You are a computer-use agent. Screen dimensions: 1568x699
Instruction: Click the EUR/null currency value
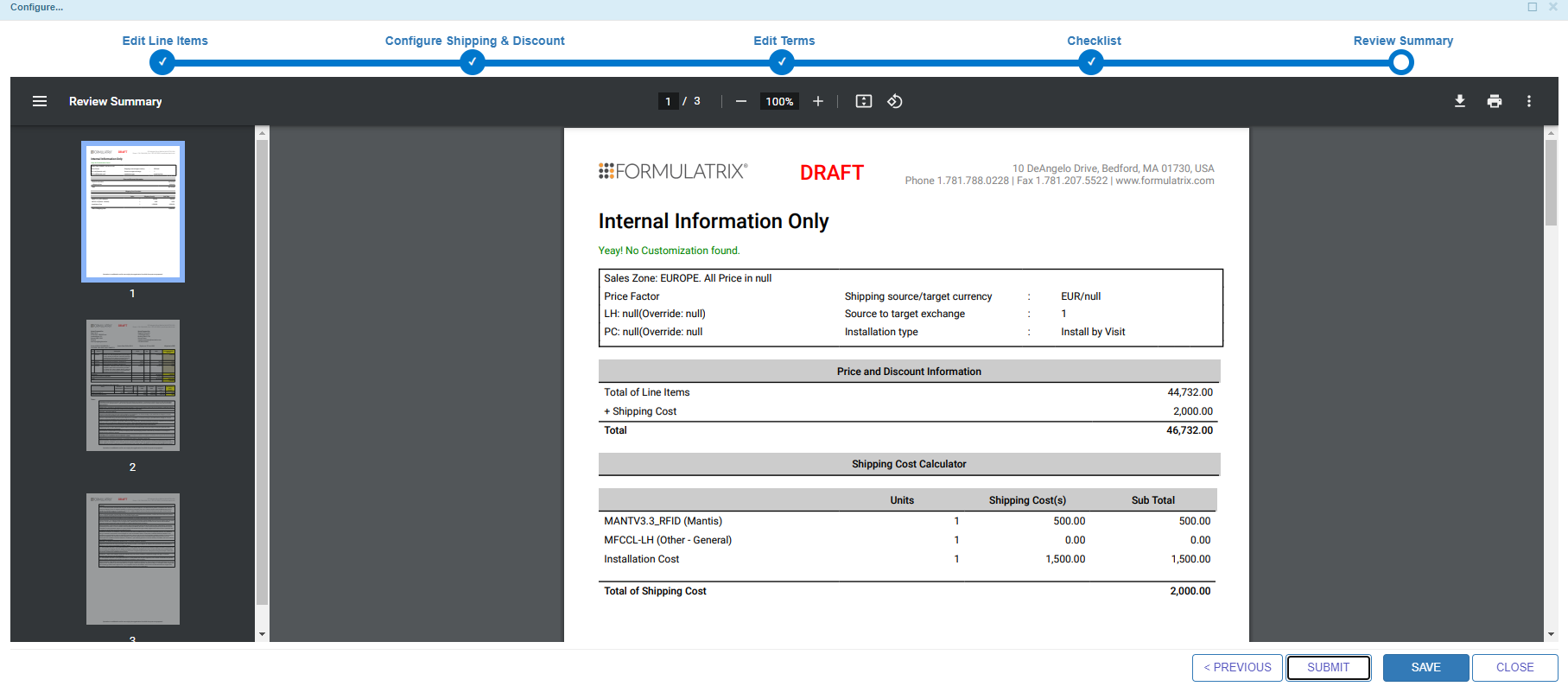1081,296
